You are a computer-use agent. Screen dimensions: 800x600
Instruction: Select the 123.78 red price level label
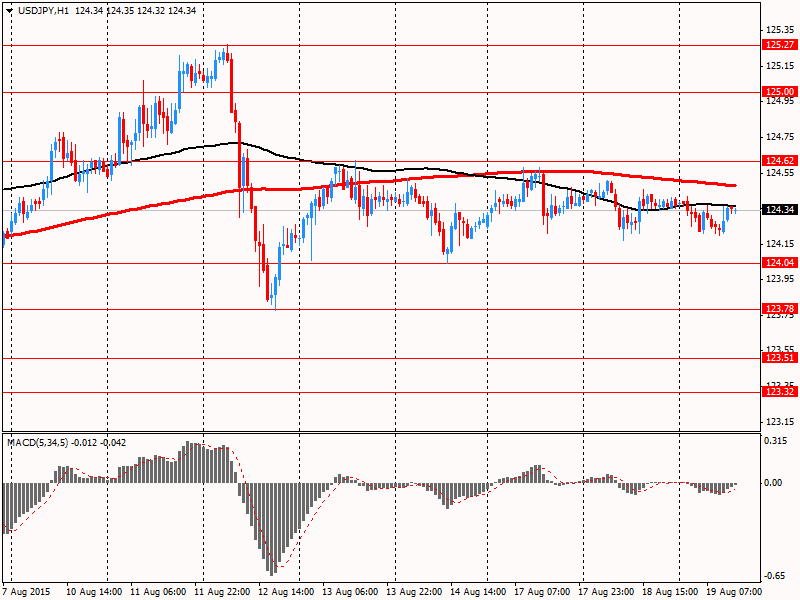tap(780, 309)
